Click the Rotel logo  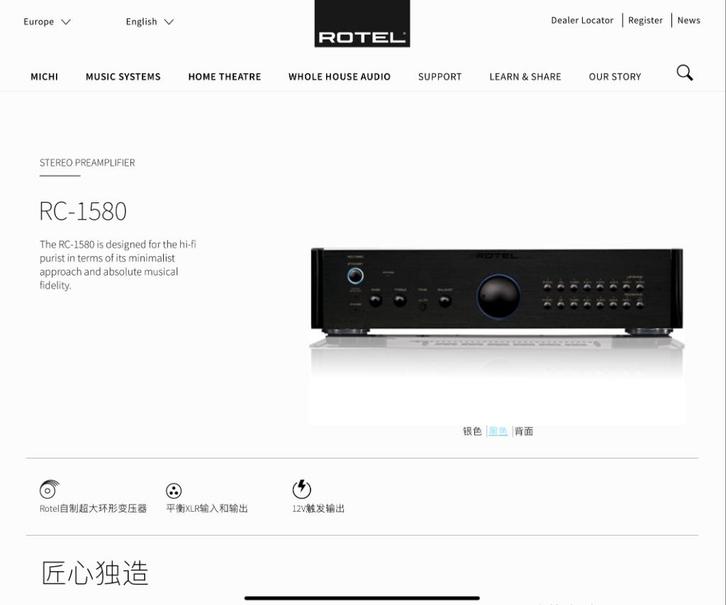click(362, 24)
